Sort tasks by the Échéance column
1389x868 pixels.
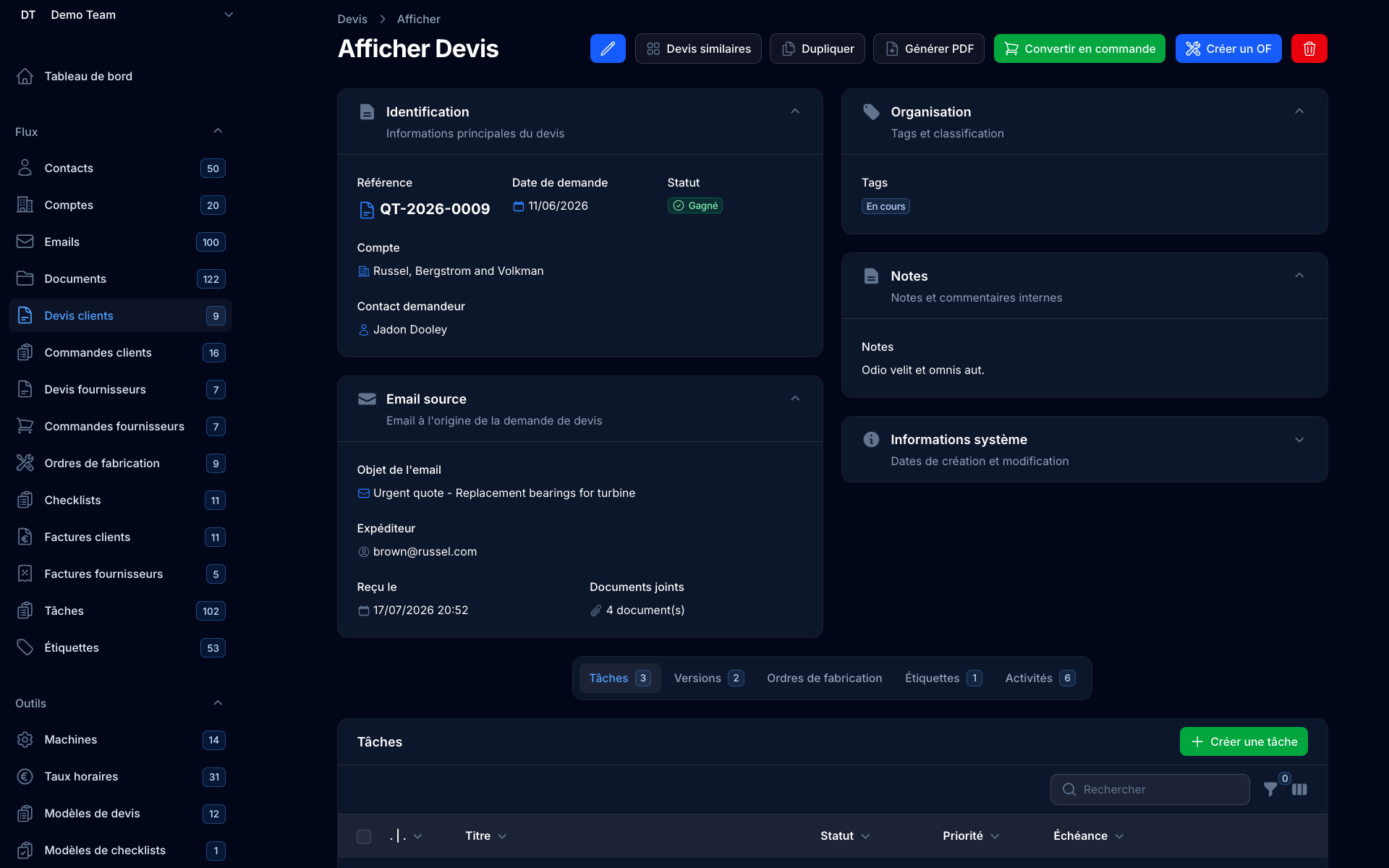click(x=1088, y=835)
